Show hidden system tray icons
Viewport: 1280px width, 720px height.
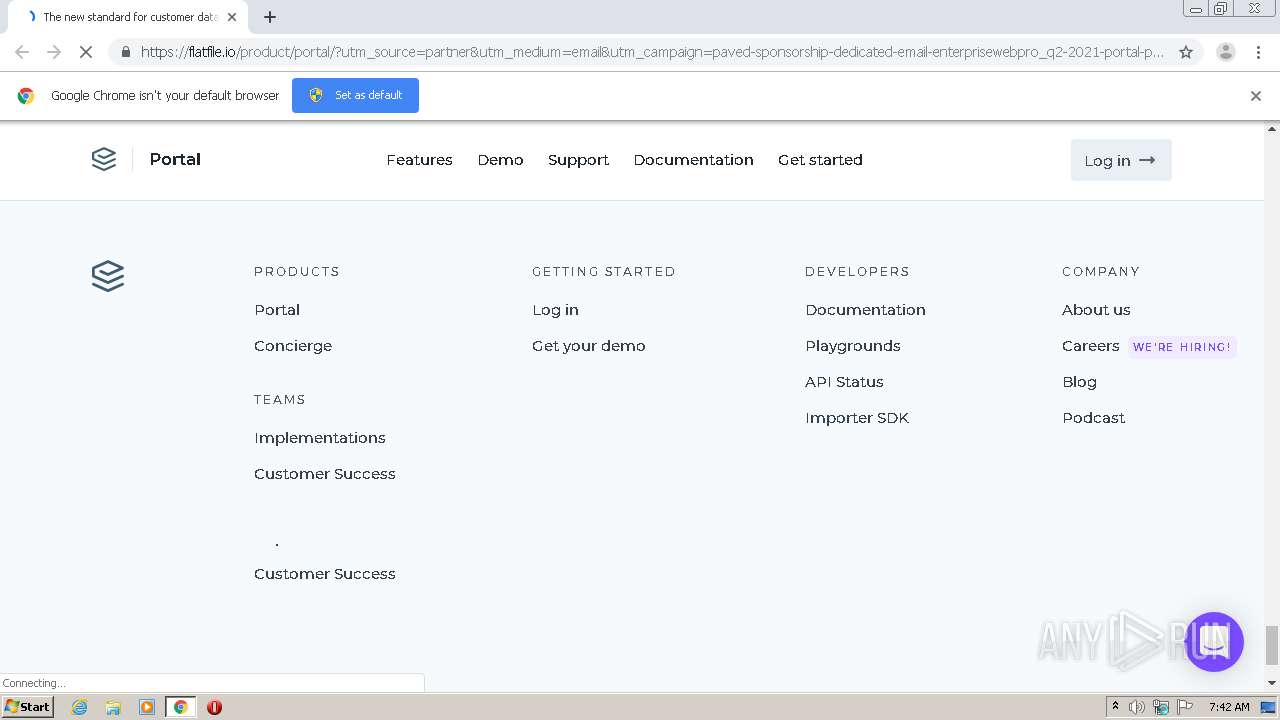tap(1115, 707)
